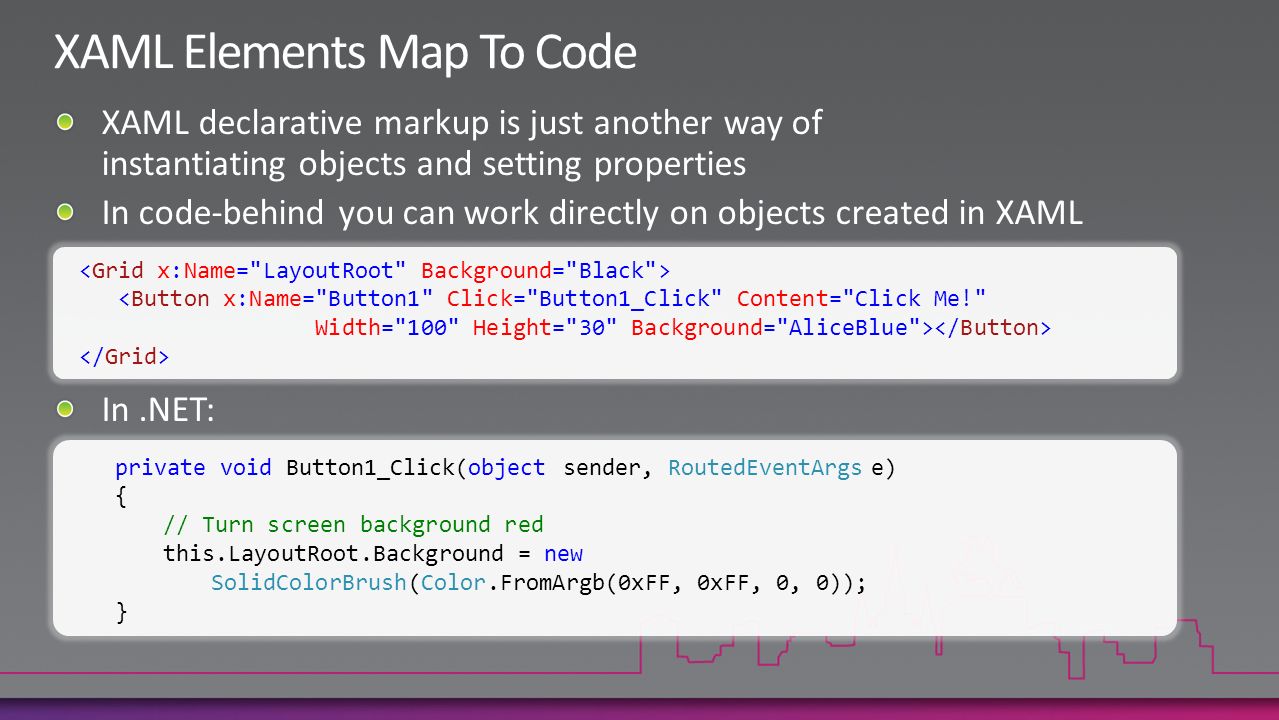1279x720 pixels.
Task: Select the x:Name="Button1" attribute
Action: (x=328, y=299)
